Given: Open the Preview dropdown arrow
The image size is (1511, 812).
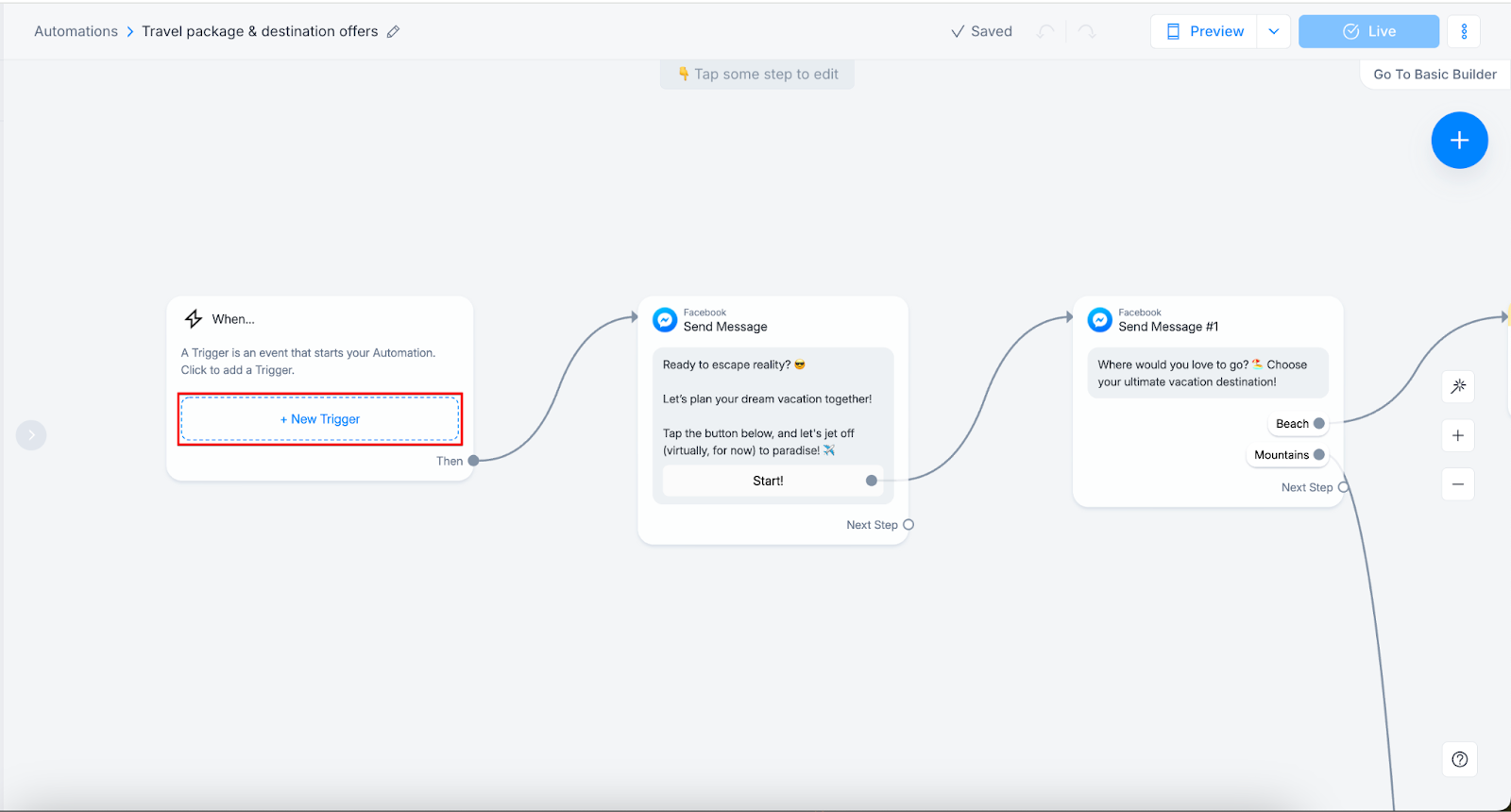Looking at the screenshot, I should coord(1274,31).
